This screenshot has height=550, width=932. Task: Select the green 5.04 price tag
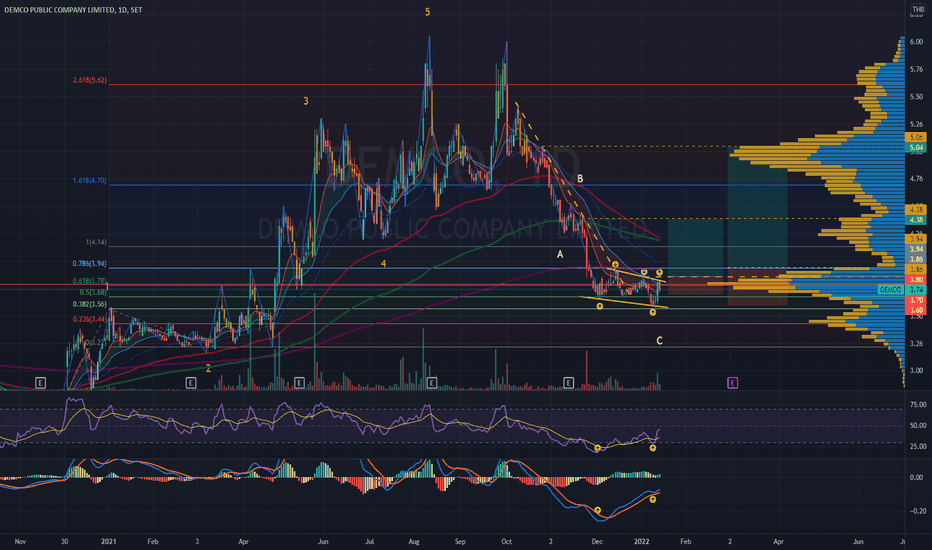tap(916, 147)
